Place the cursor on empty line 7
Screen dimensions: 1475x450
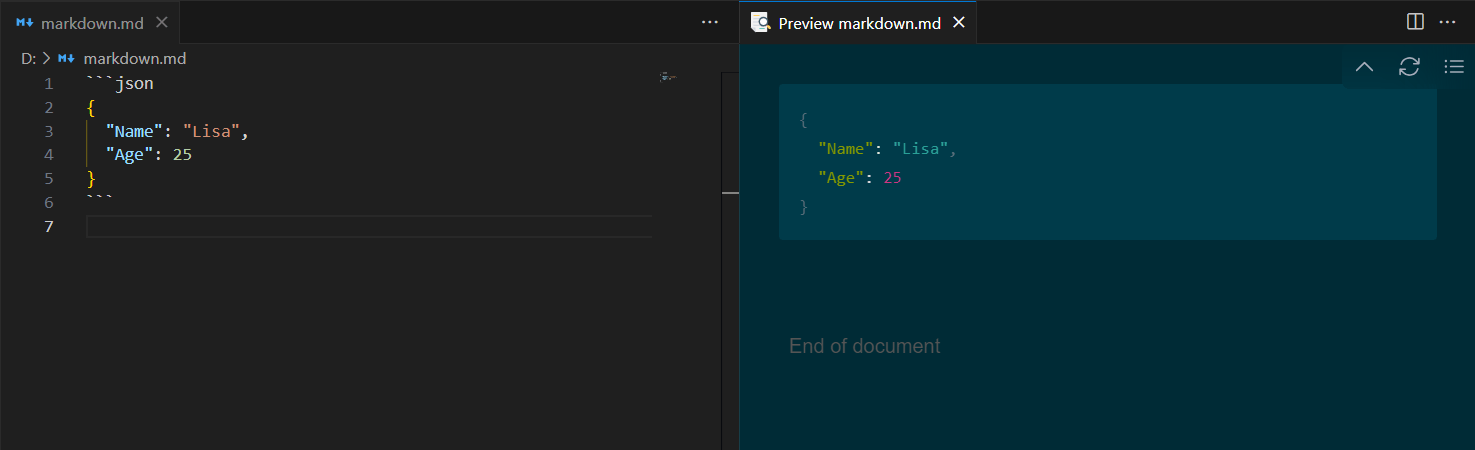click(x=368, y=227)
